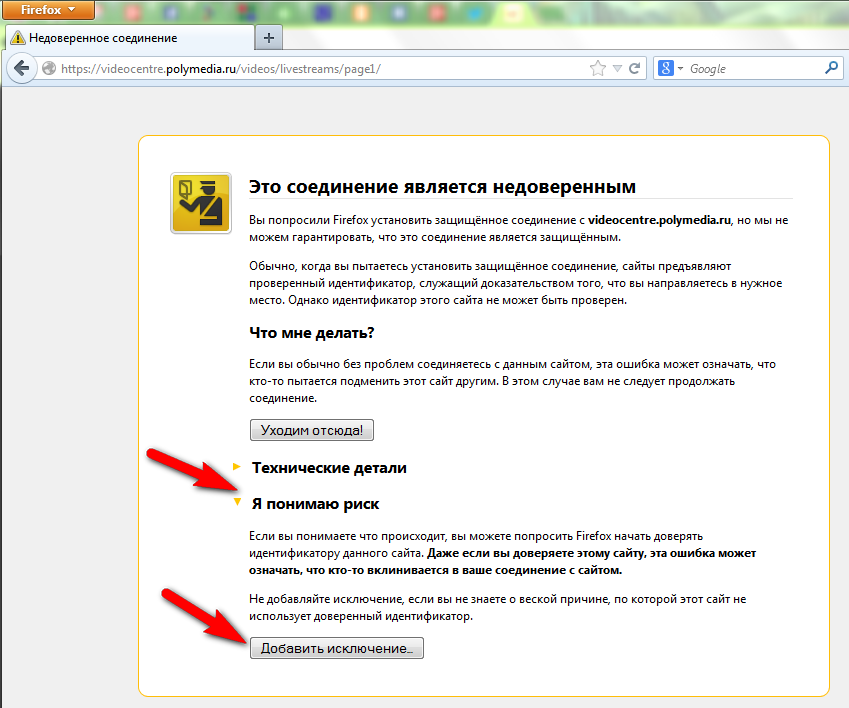This screenshot has height=708, width=849.
Task: Expand the Технические детали section
Action: click(329, 467)
